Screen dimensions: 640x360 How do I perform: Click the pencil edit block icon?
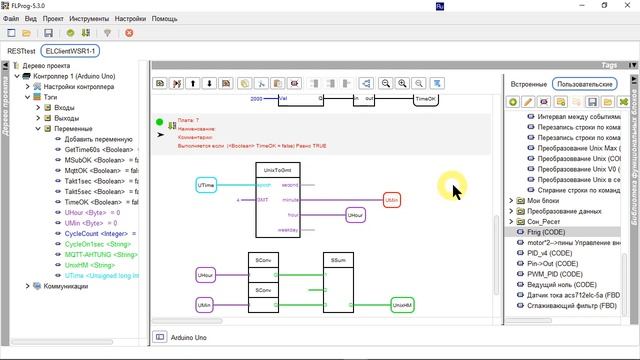tap(528, 102)
